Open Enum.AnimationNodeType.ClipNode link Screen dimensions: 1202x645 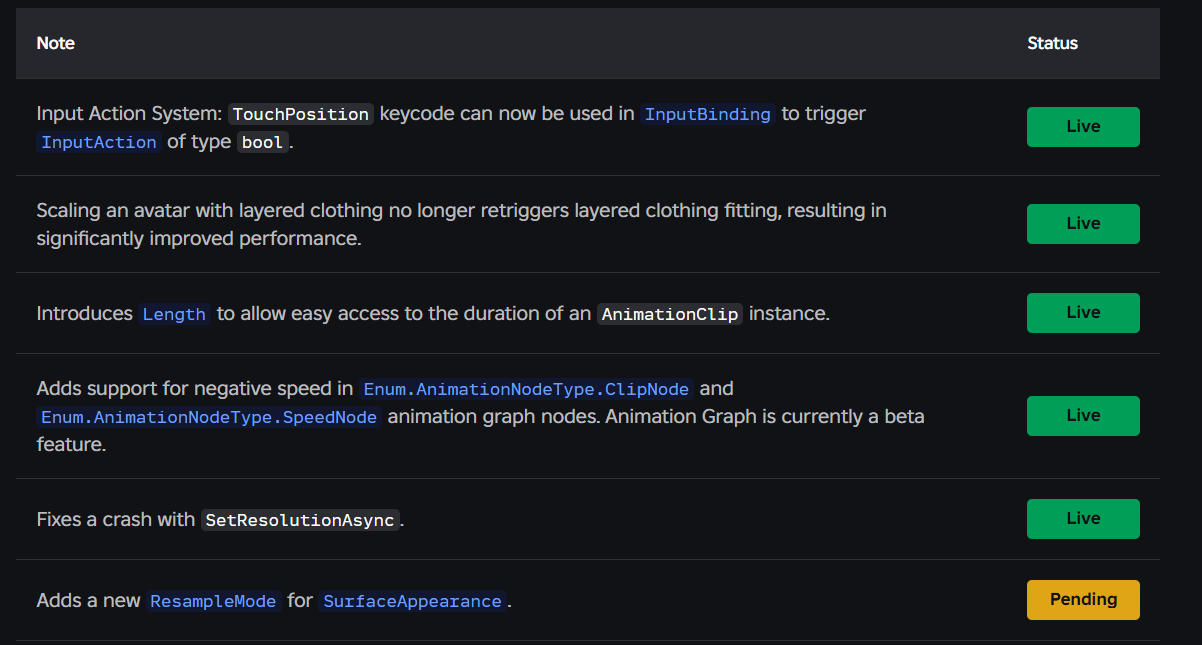(526, 388)
